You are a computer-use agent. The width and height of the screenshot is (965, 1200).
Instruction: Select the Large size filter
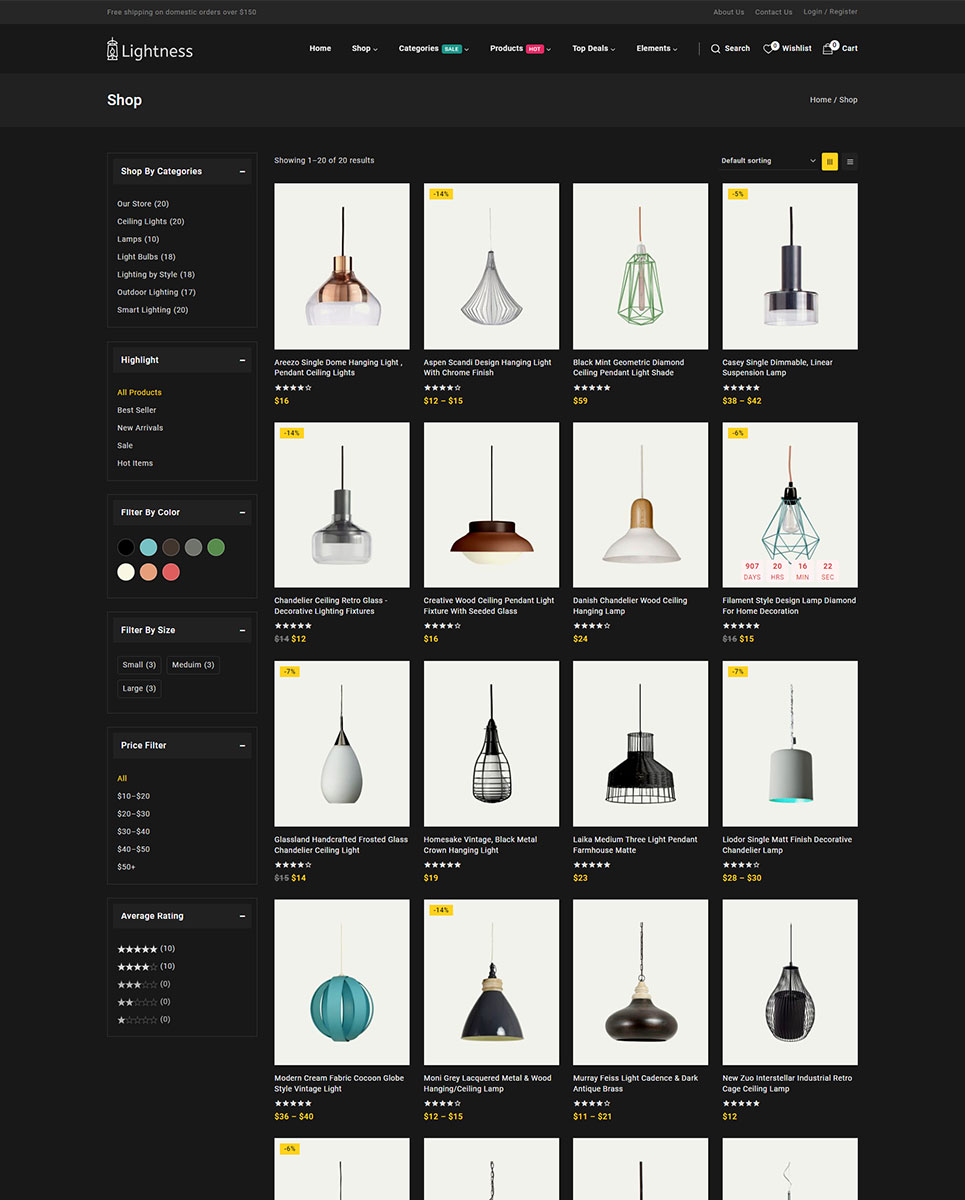pyautogui.click(x=139, y=689)
